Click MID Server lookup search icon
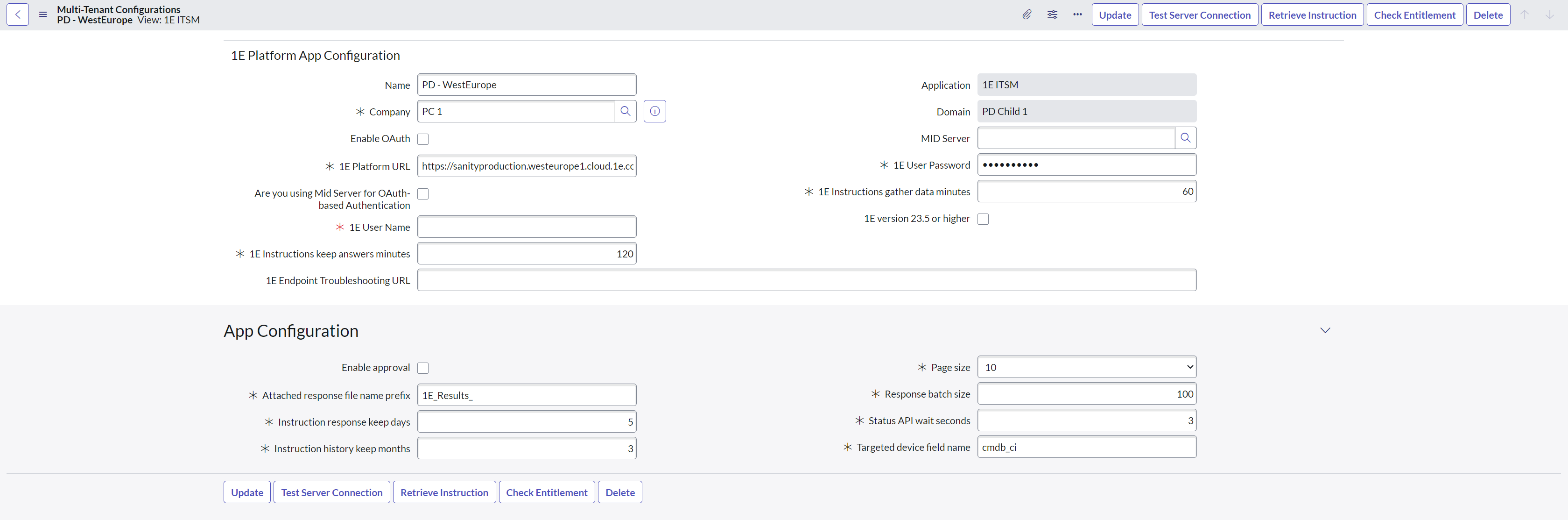The height and width of the screenshot is (520, 1568). (1185, 138)
